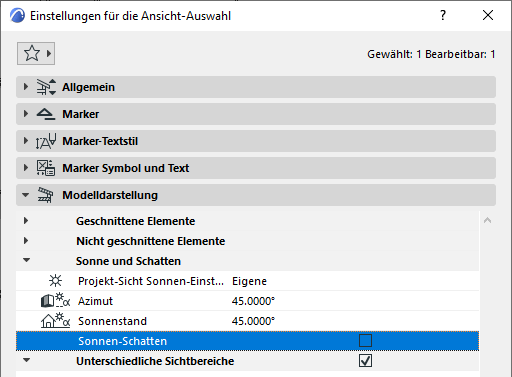Click the Modelldarstellung panel icon
Image resolution: width=512 pixels, height=377 pixels.
45,195
